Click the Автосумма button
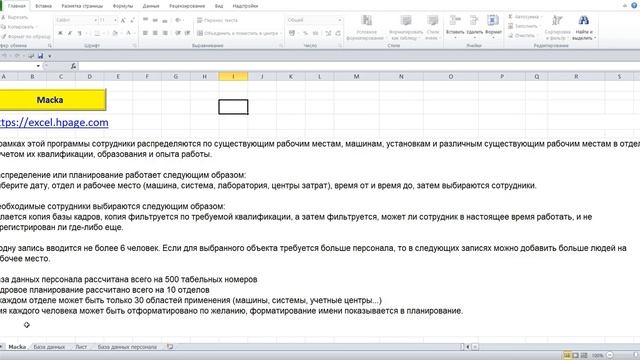Viewport: 640px width, 360px height. point(524,17)
